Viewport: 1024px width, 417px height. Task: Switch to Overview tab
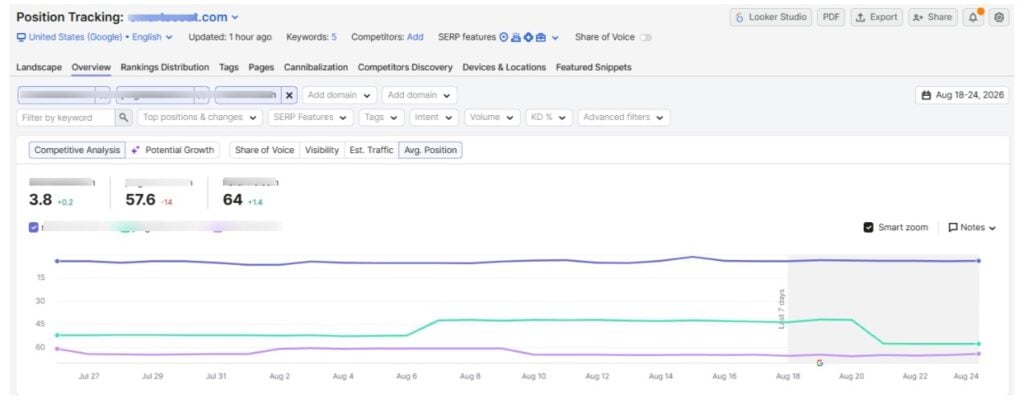91,67
